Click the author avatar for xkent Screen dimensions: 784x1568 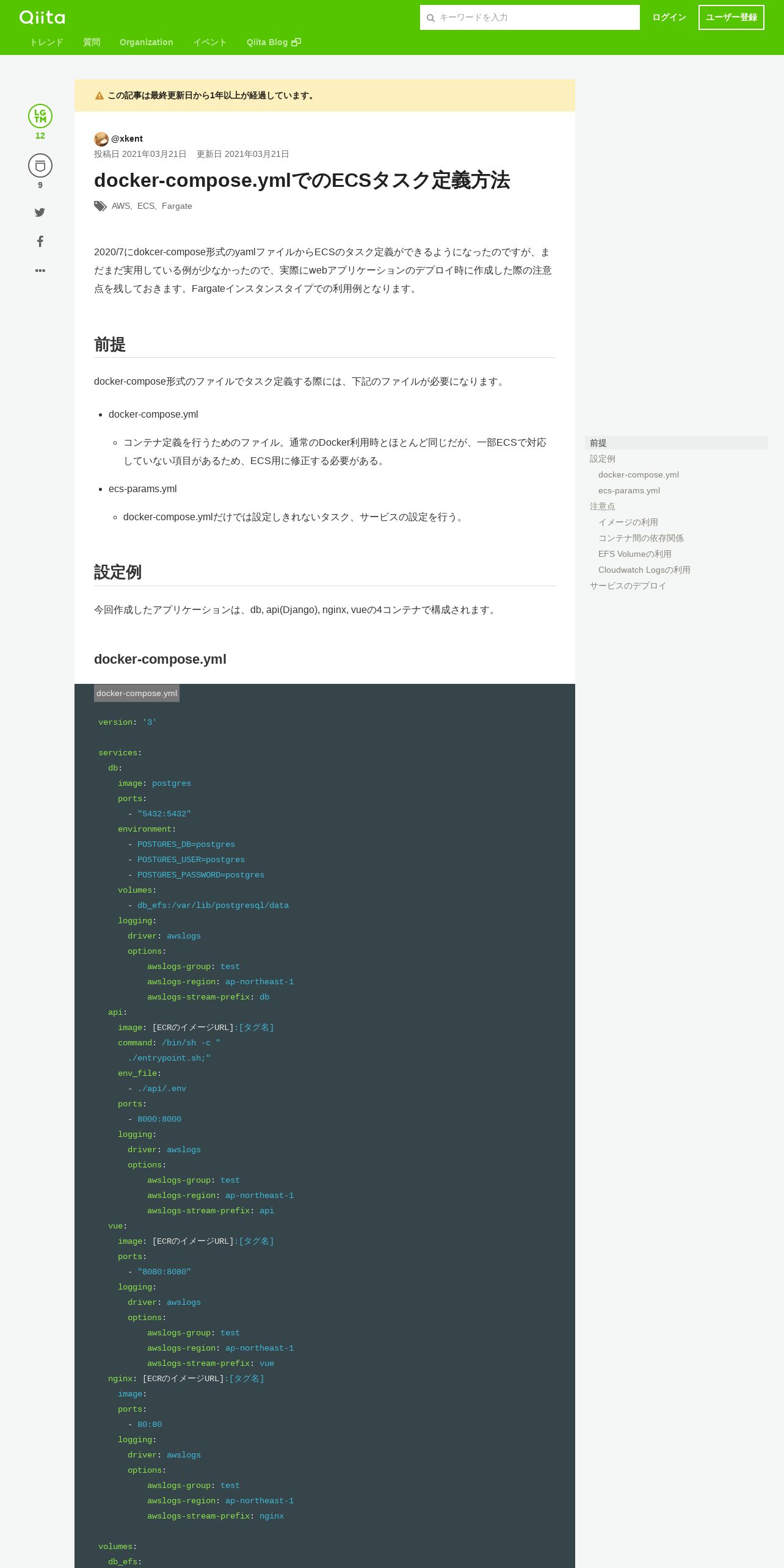coord(101,139)
